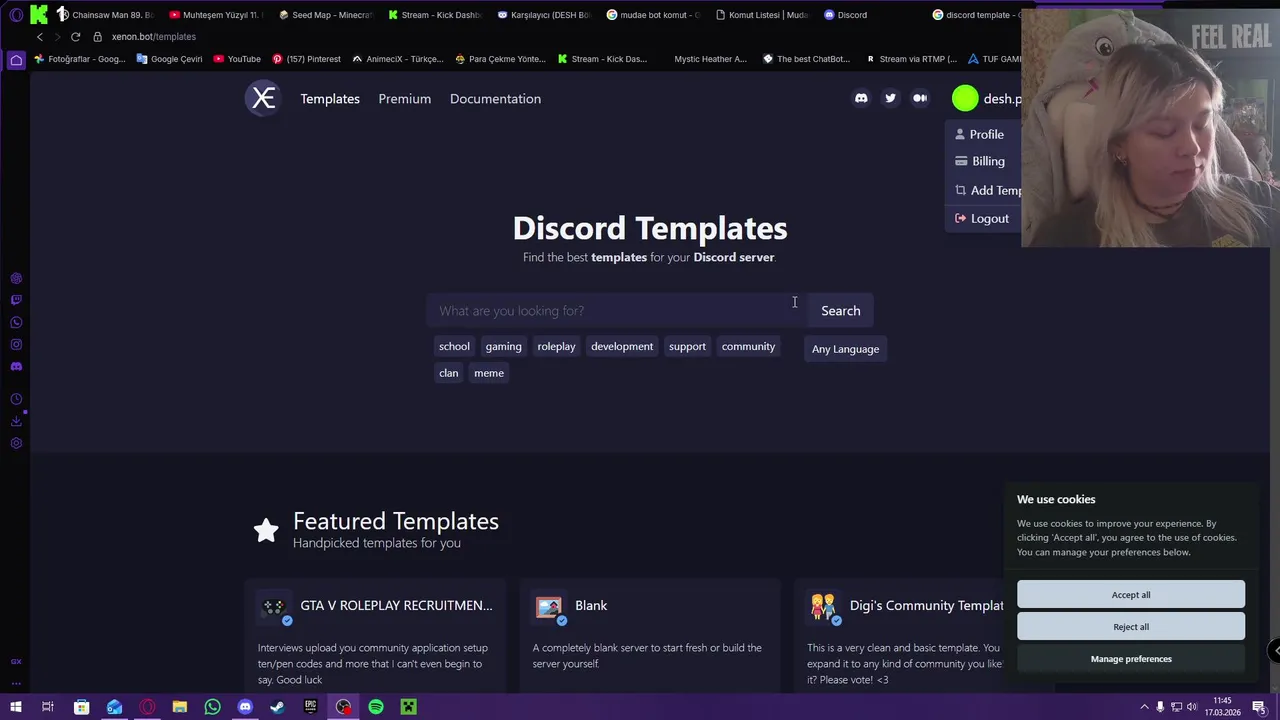Image resolution: width=1280 pixels, height=720 pixels.
Task: Click the sidebar three-dots more icon
Action: coord(16,684)
